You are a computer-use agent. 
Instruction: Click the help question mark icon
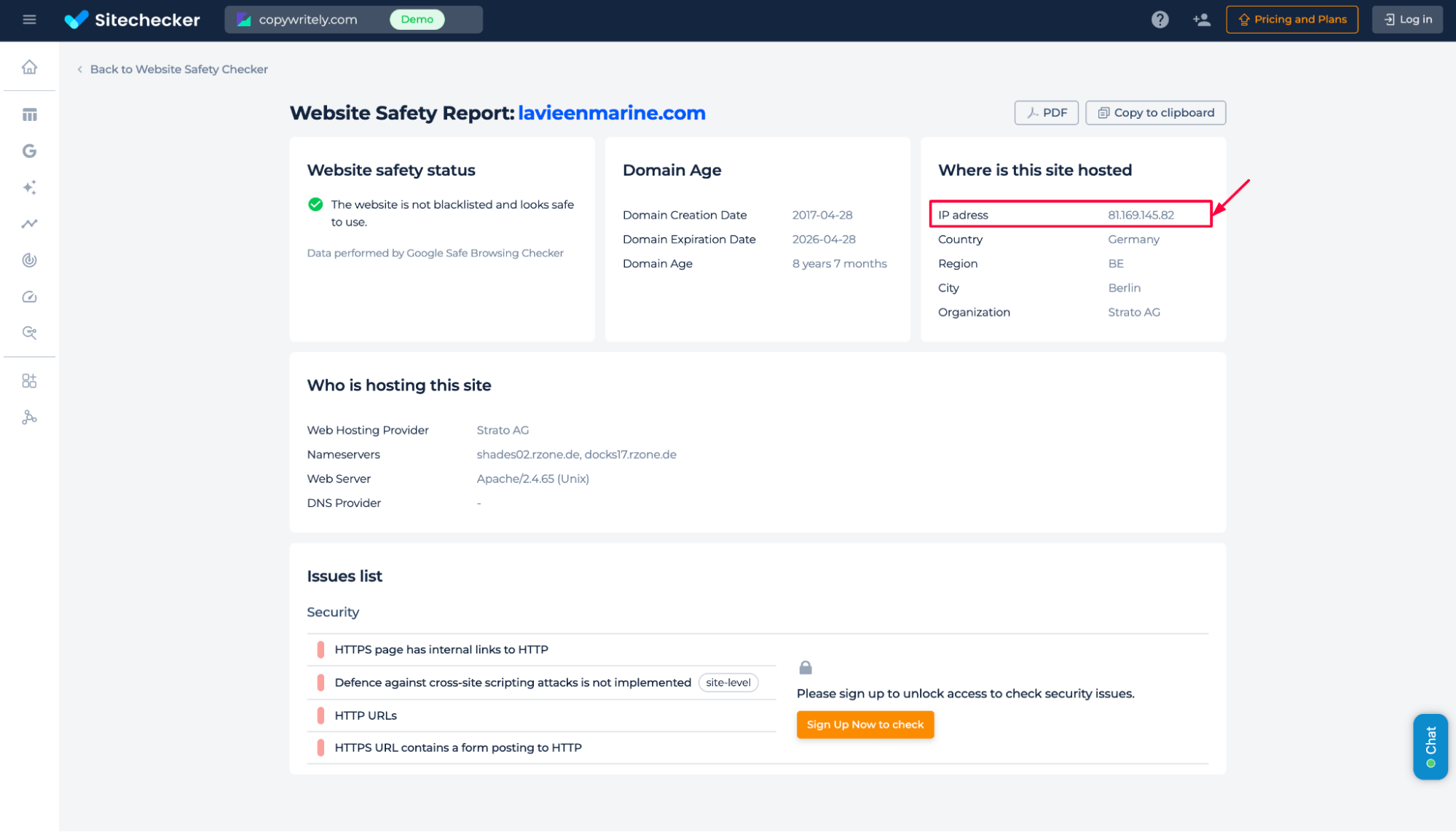pos(1160,20)
